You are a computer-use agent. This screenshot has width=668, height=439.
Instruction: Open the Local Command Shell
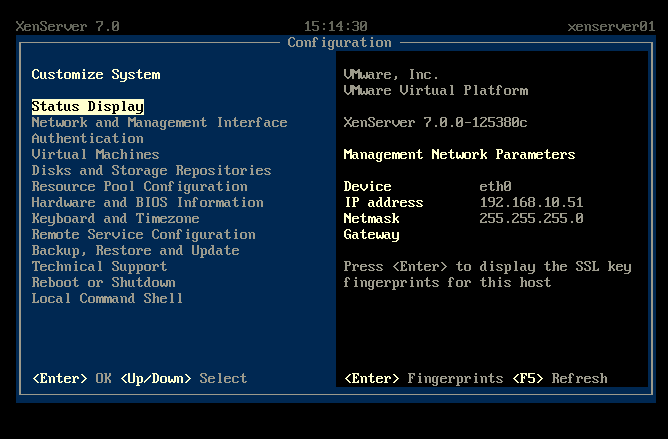(107, 298)
